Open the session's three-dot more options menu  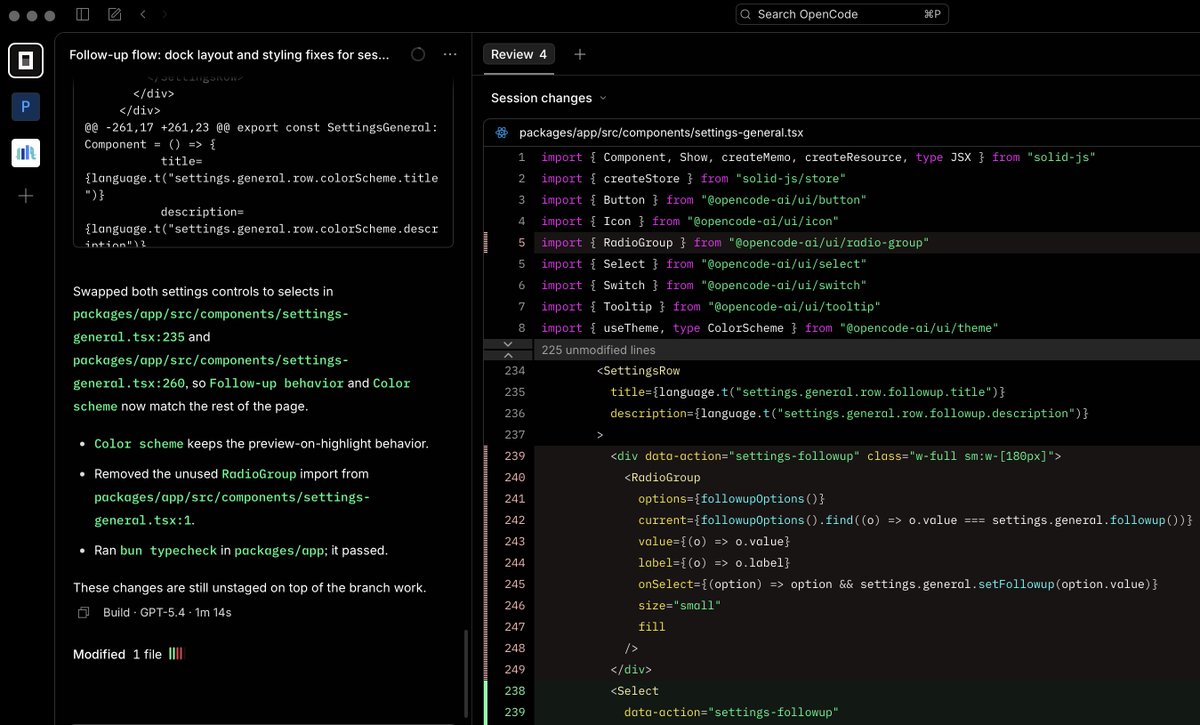450,55
